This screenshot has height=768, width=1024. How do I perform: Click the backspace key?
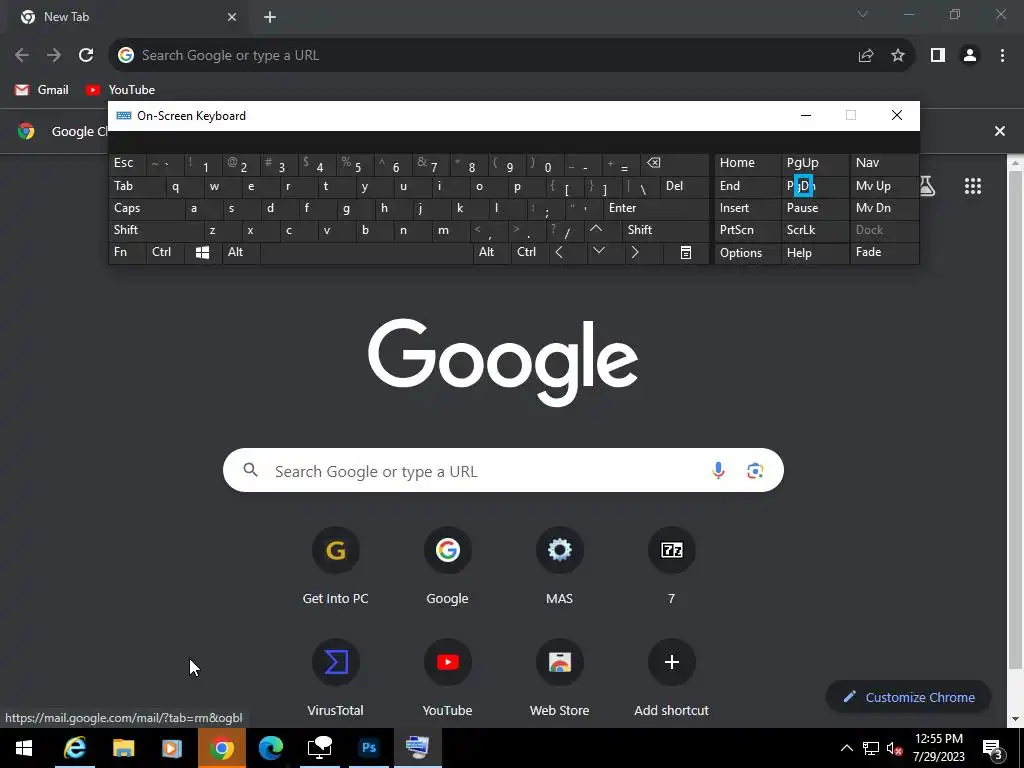click(675, 163)
